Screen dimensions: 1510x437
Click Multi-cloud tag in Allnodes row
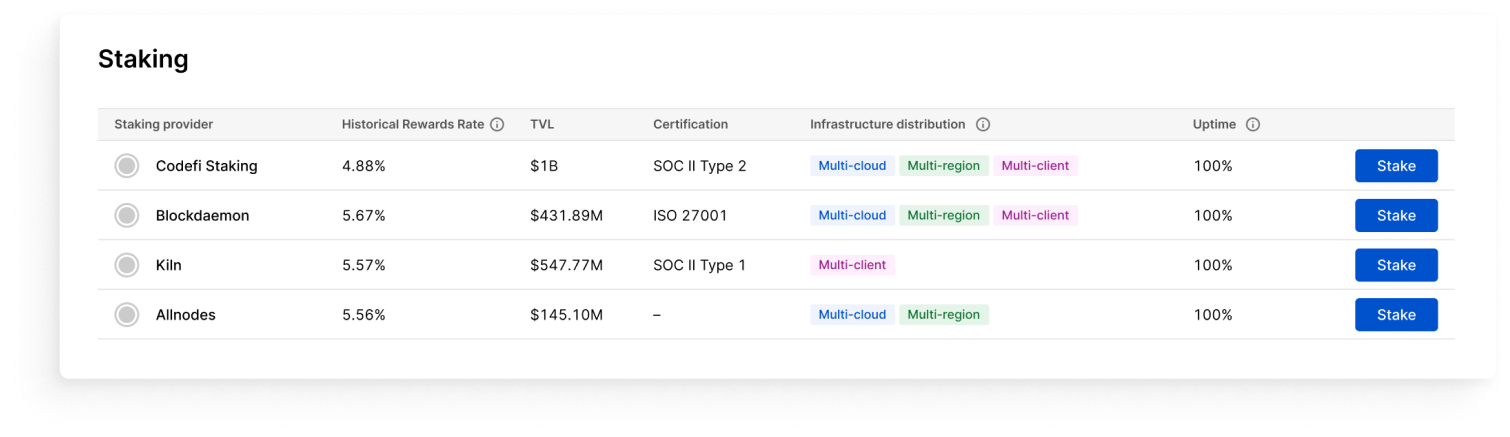[x=852, y=315]
